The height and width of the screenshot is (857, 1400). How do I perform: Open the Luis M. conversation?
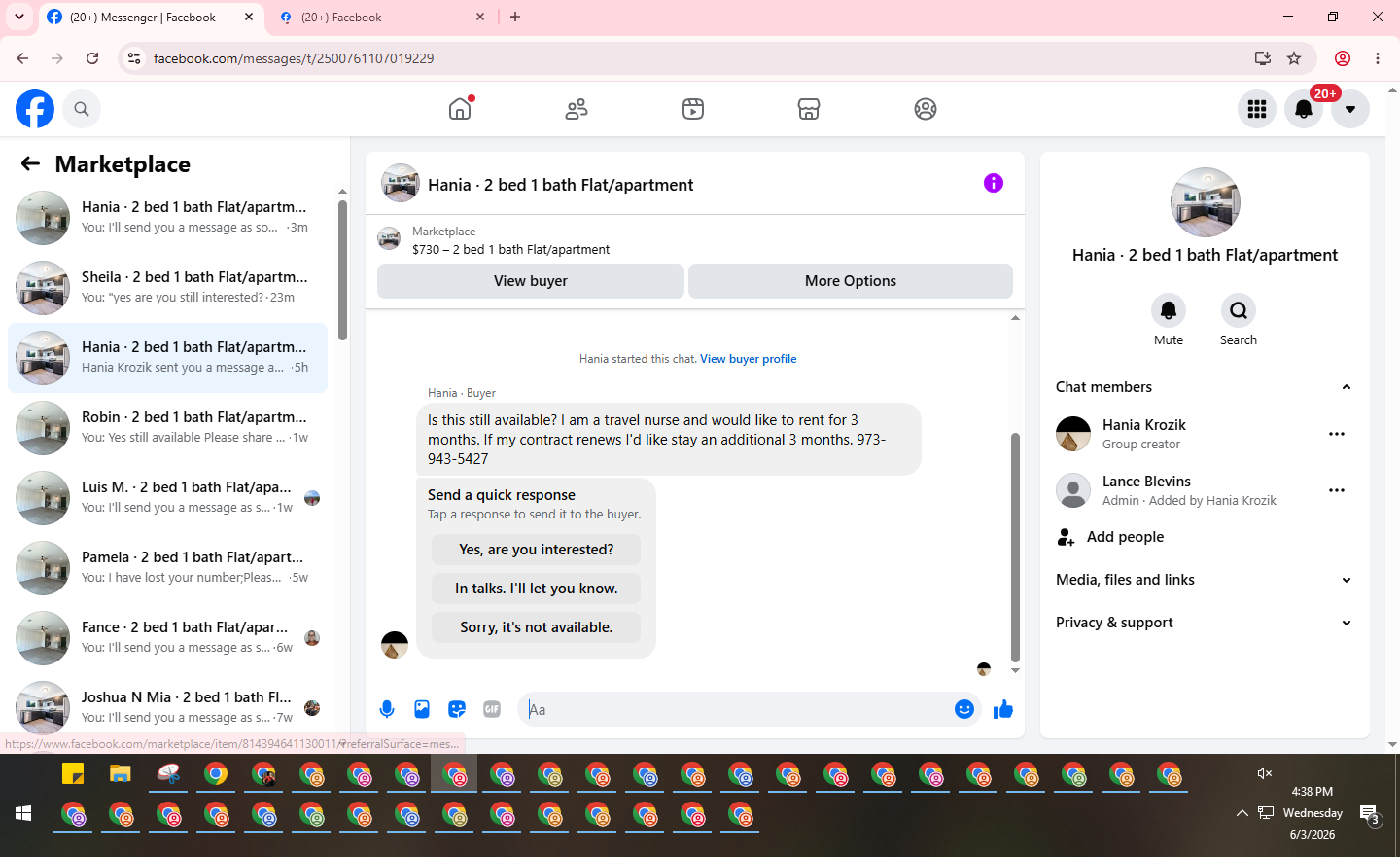pos(167,498)
